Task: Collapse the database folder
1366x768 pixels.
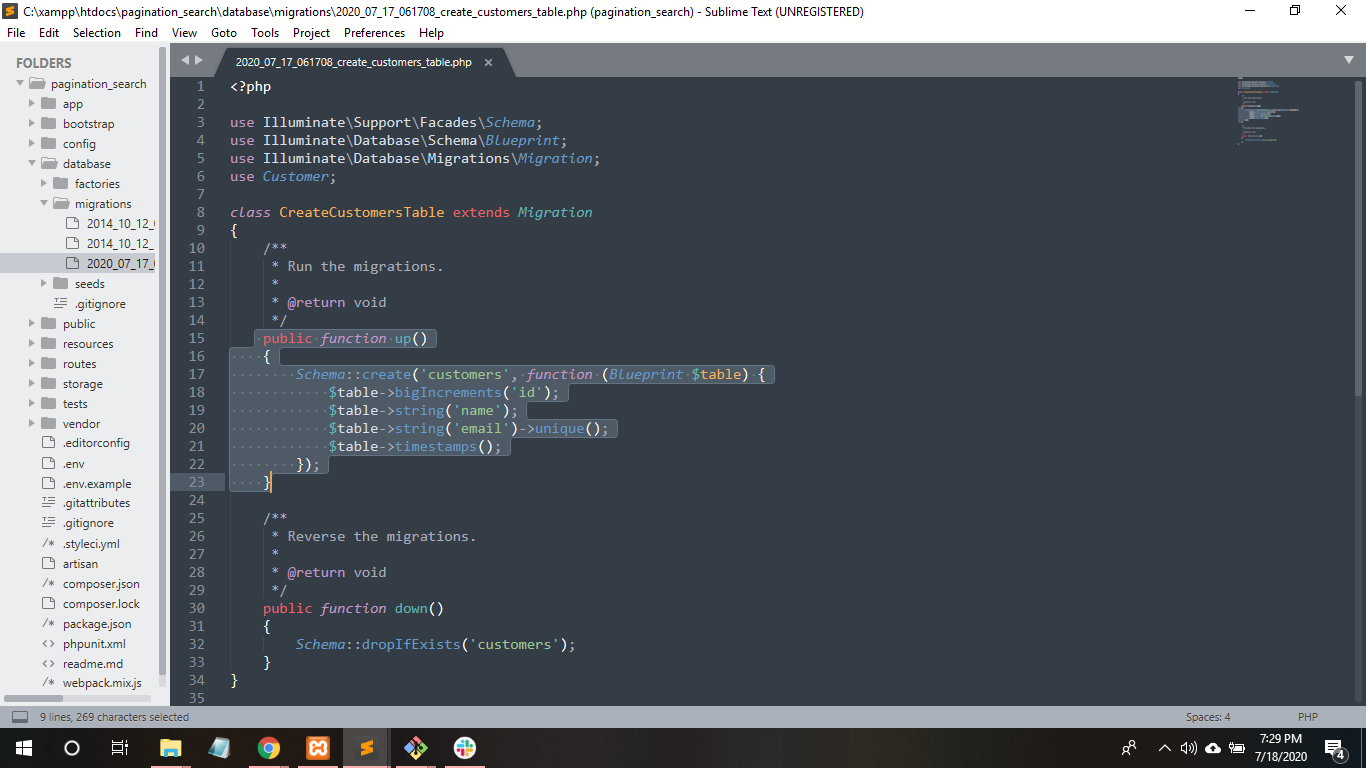Action: point(32,164)
